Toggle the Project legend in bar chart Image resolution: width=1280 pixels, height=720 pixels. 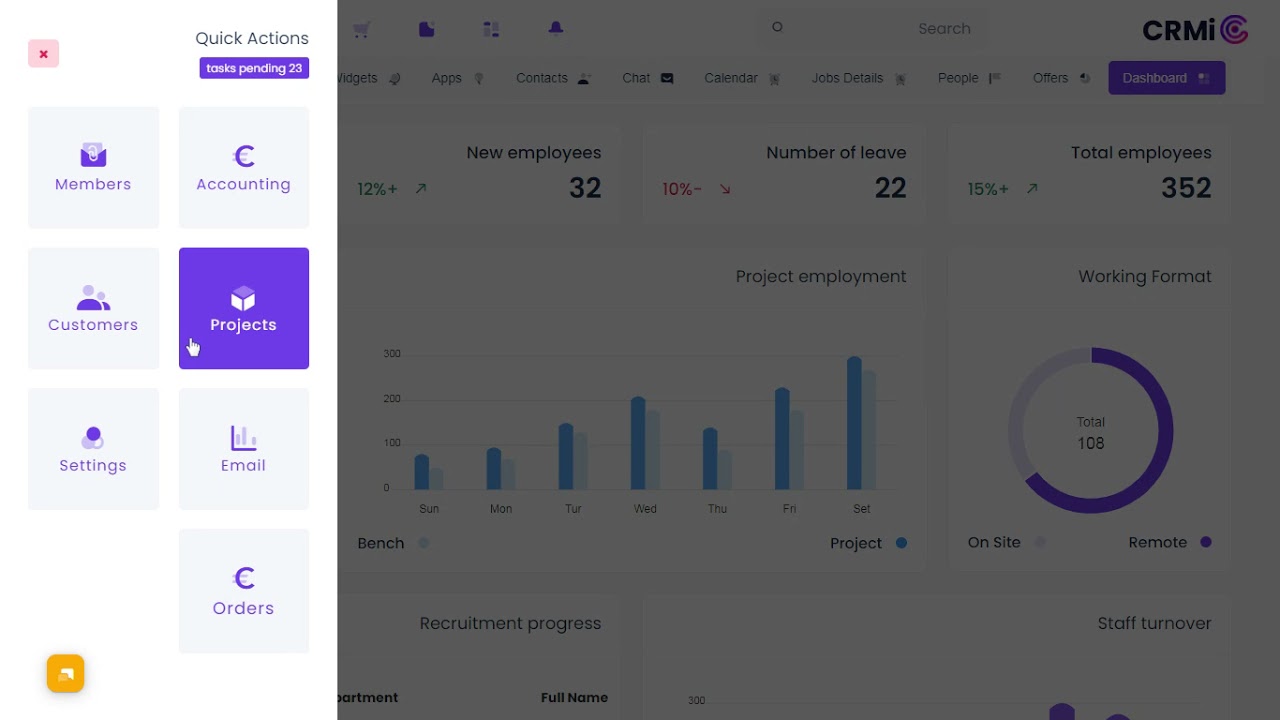tap(868, 543)
